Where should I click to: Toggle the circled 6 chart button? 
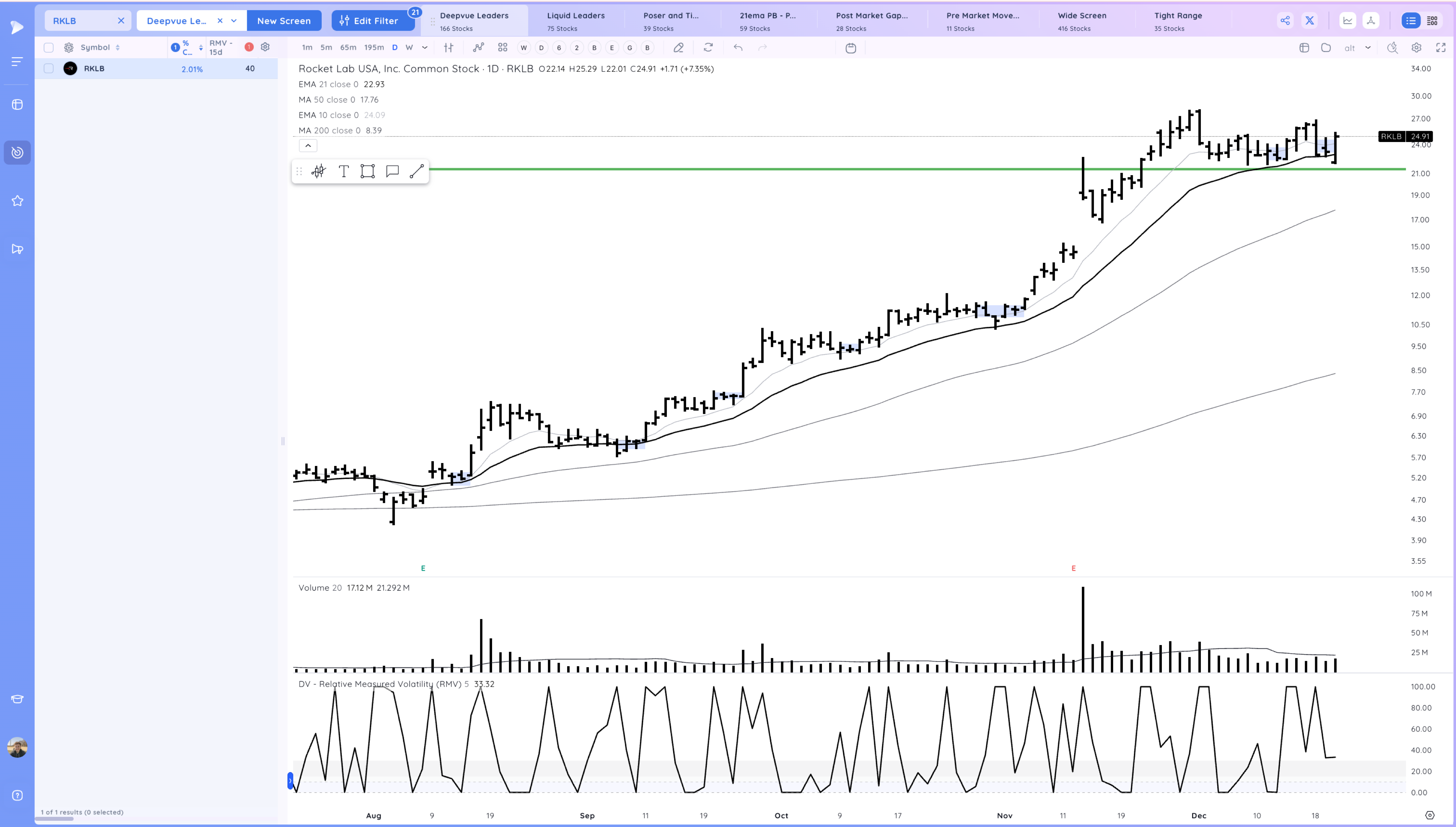[559, 48]
